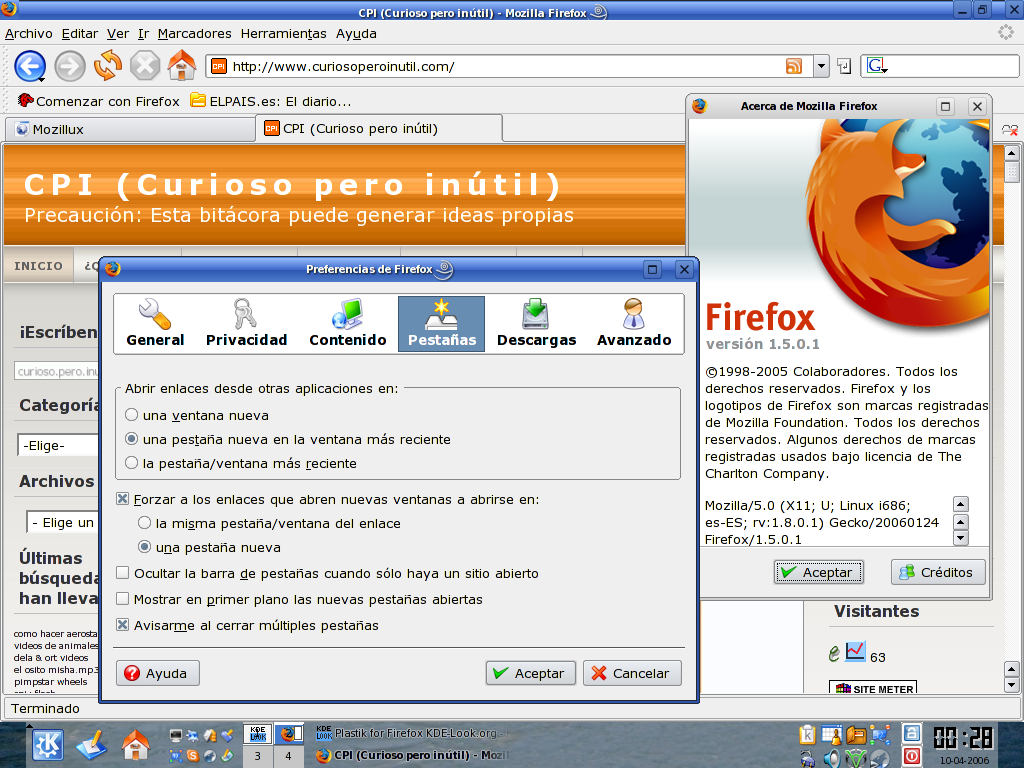1024x768 pixels.
Task: Click the 00:28 clock in the panel
Action: pyautogui.click(x=963, y=738)
